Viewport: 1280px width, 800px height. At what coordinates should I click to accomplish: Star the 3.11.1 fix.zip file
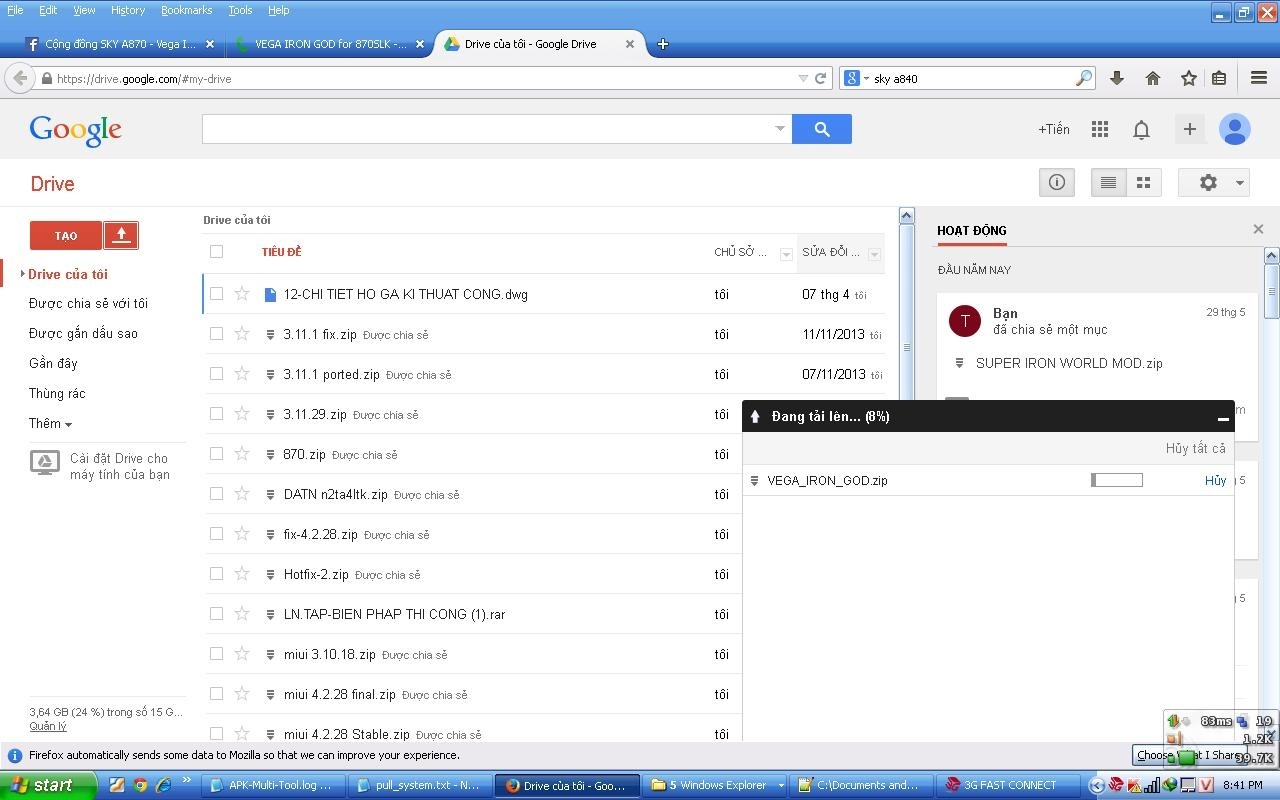pos(242,334)
